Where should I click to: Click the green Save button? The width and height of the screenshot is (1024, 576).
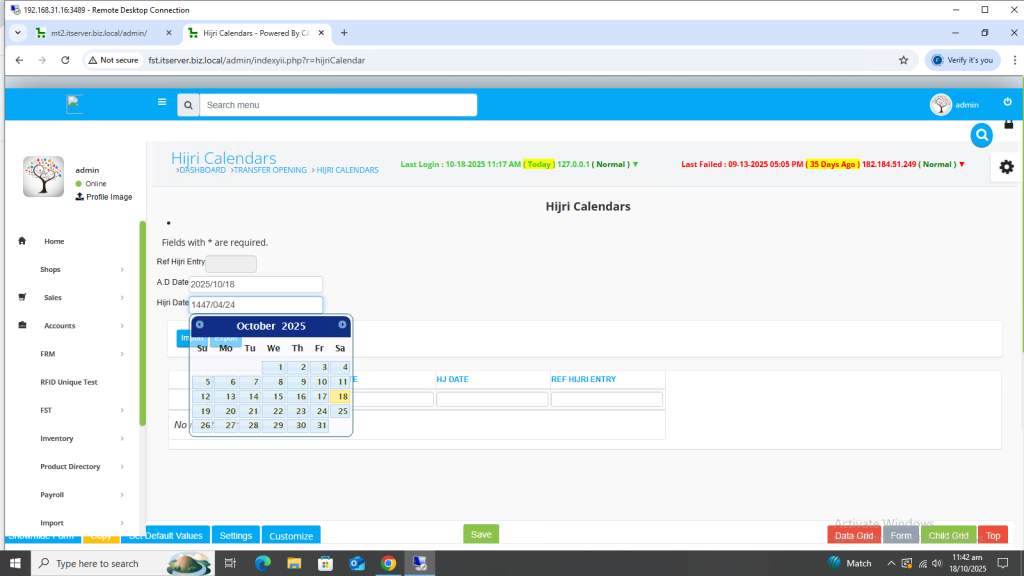(481, 534)
